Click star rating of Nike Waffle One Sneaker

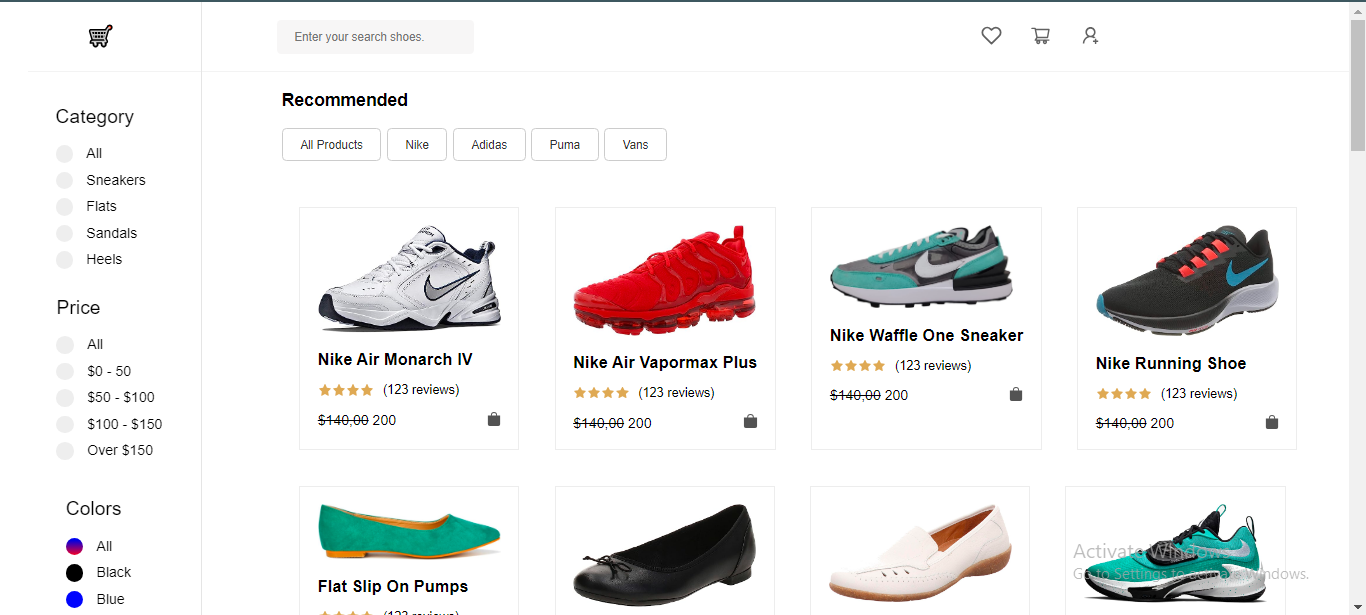tap(858, 366)
